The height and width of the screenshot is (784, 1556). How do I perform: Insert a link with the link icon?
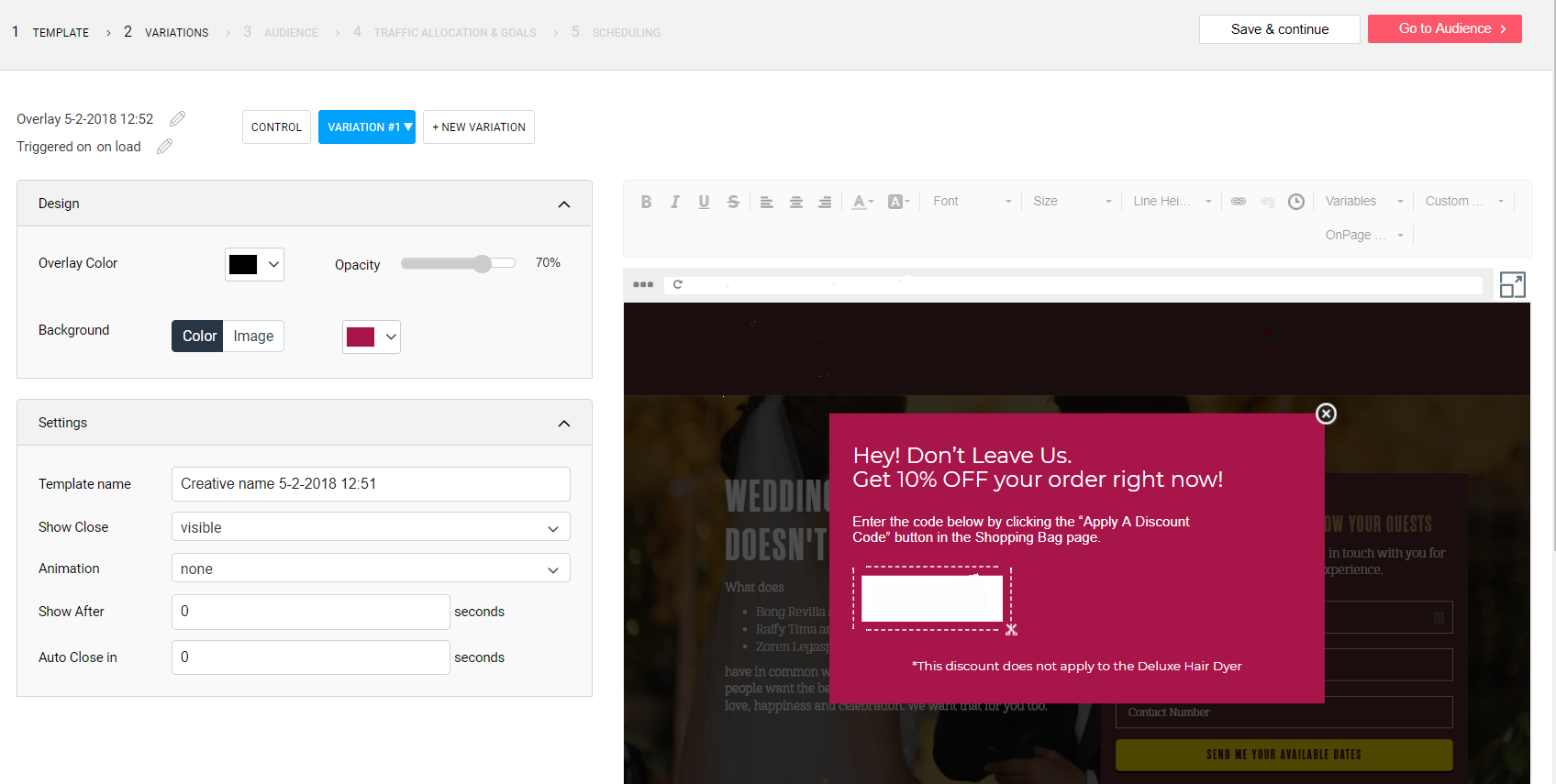click(1239, 202)
